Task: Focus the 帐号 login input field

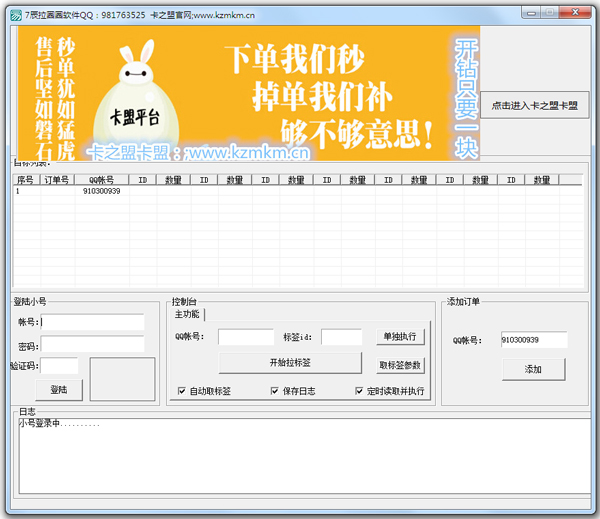Action: (x=92, y=322)
